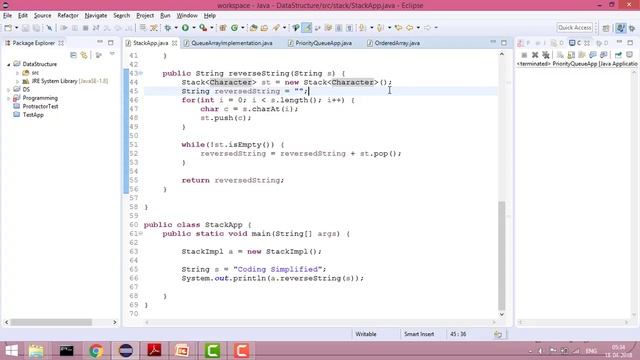Click the Run Last Tool (external tools) icon
Screen dimensions: 640x360
click(203, 28)
